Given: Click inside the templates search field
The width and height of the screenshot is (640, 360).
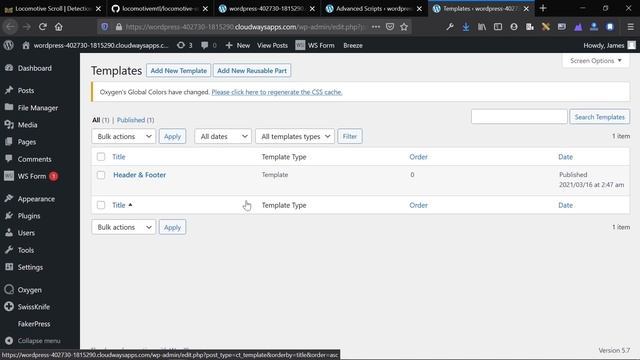Looking at the screenshot, I should 519,117.
